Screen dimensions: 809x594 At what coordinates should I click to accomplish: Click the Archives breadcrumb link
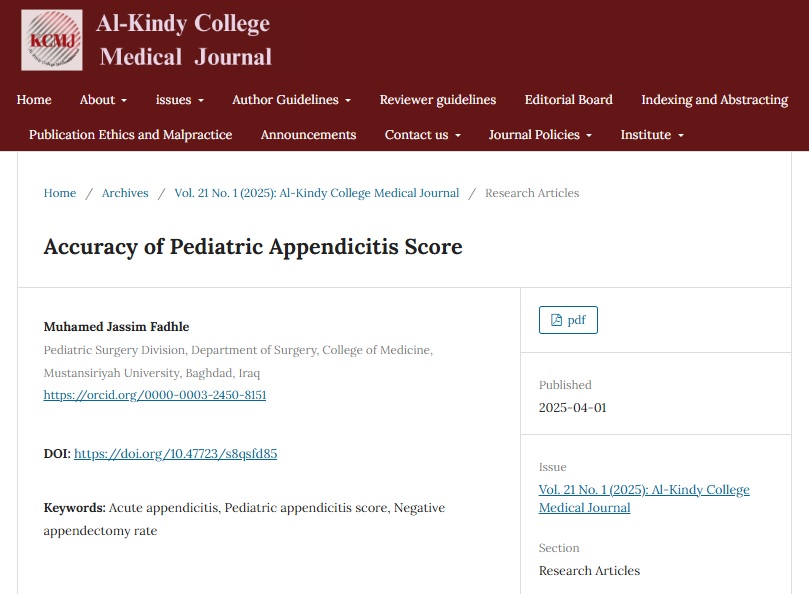pyautogui.click(x=125, y=193)
